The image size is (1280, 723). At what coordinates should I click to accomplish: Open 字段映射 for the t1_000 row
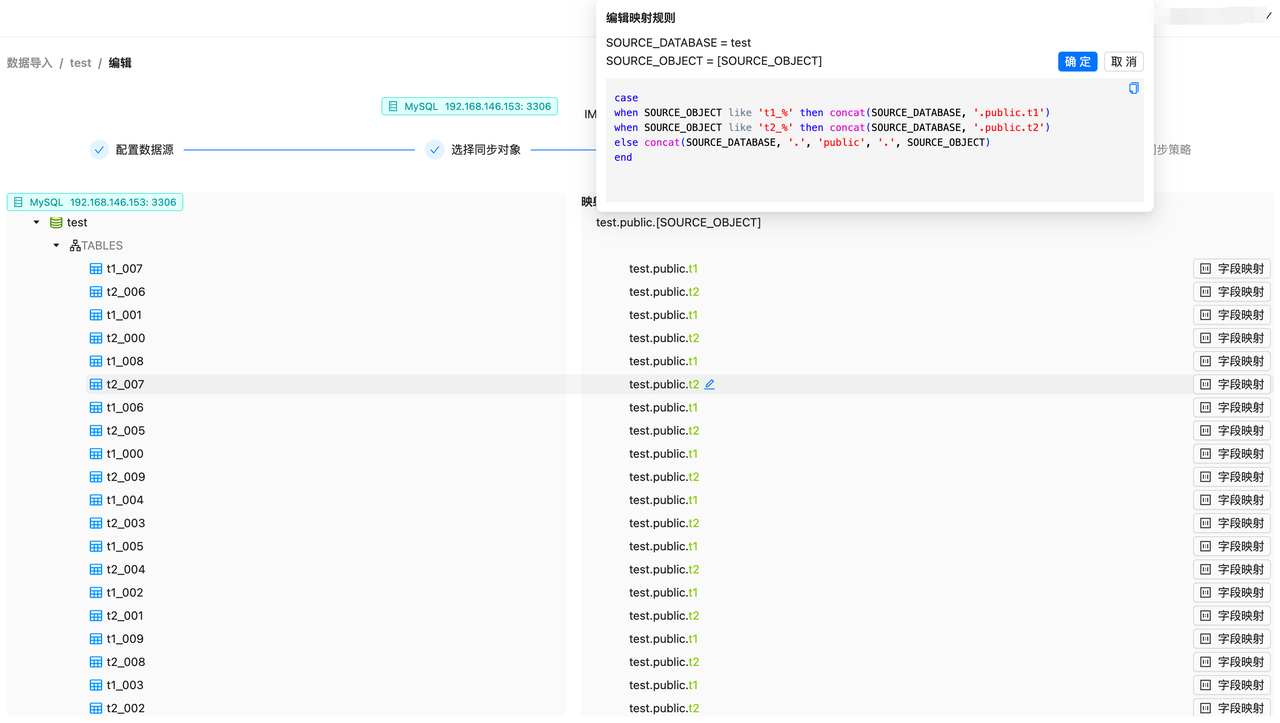tap(1232, 454)
